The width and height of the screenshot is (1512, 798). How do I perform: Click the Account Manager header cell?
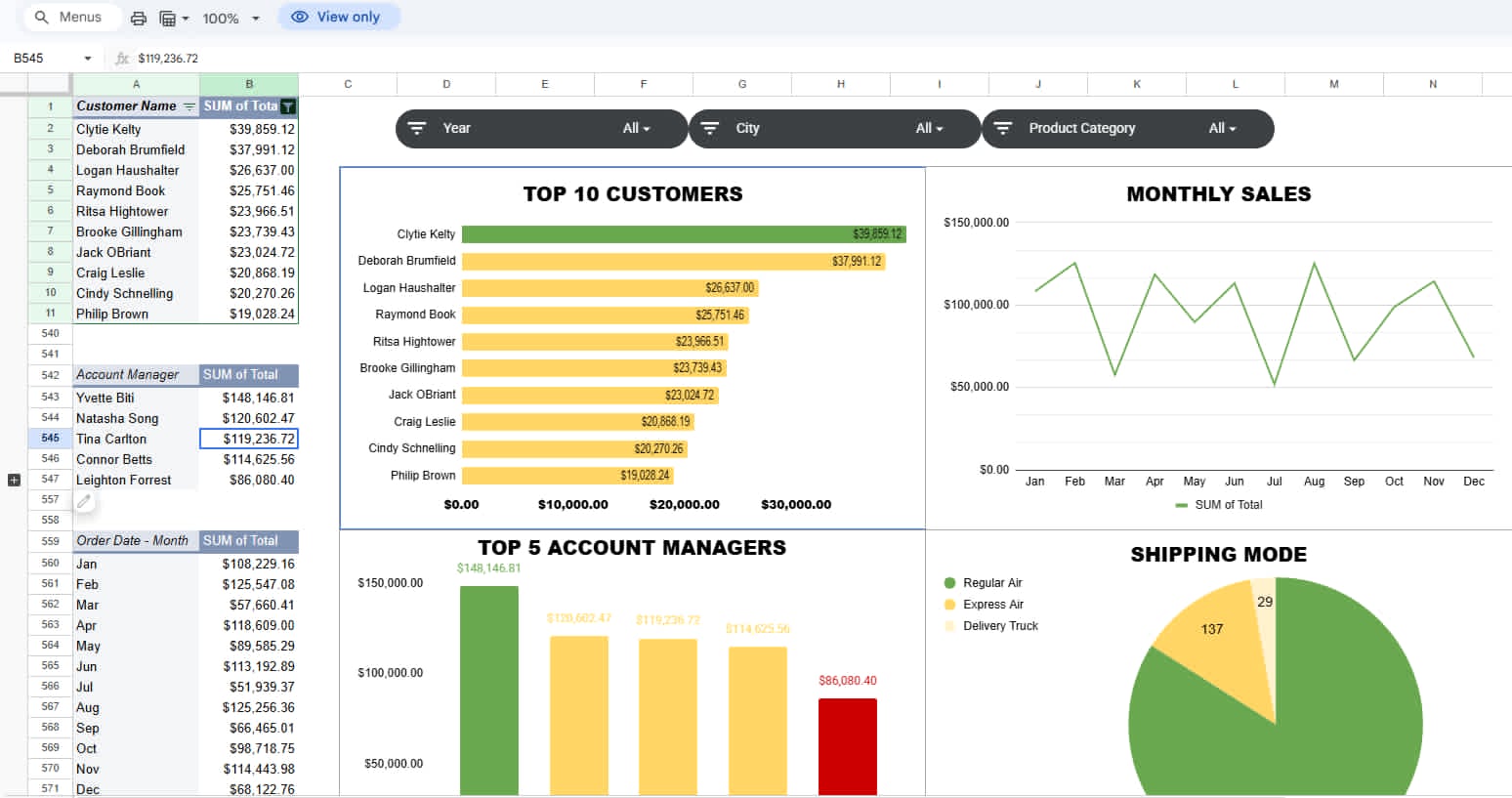pyautogui.click(x=136, y=375)
